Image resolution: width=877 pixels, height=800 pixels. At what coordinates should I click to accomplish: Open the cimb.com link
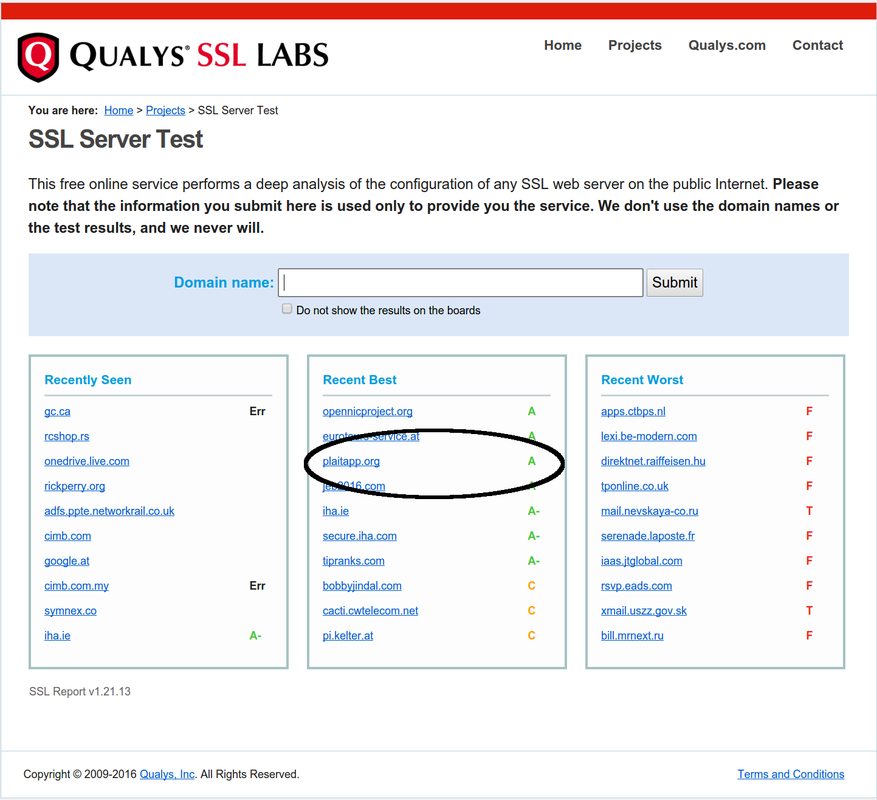point(68,536)
